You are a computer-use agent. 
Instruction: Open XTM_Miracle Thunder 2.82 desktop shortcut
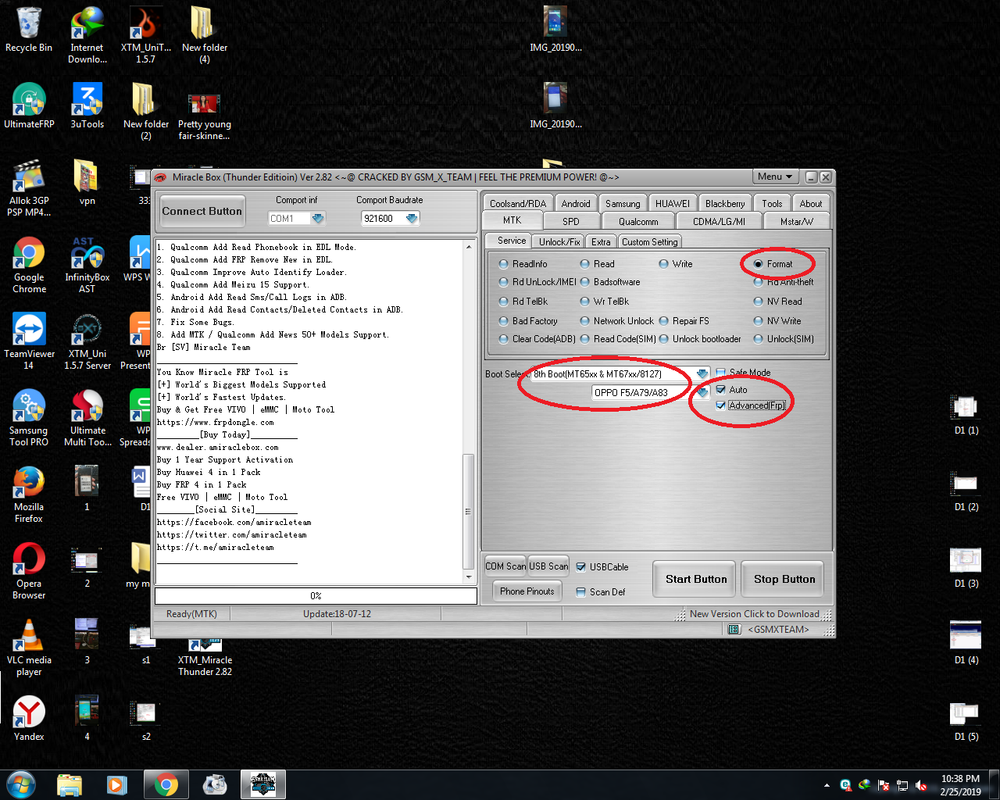tap(204, 658)
